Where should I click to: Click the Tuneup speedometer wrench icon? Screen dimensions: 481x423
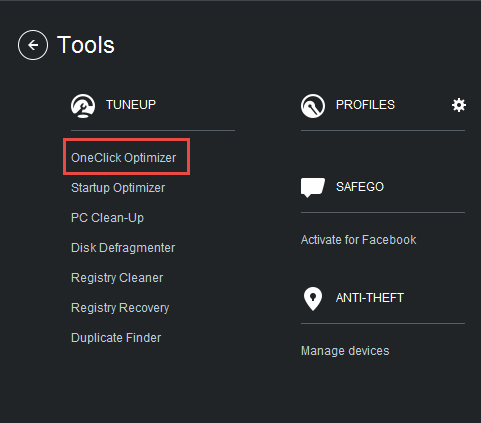83,106
